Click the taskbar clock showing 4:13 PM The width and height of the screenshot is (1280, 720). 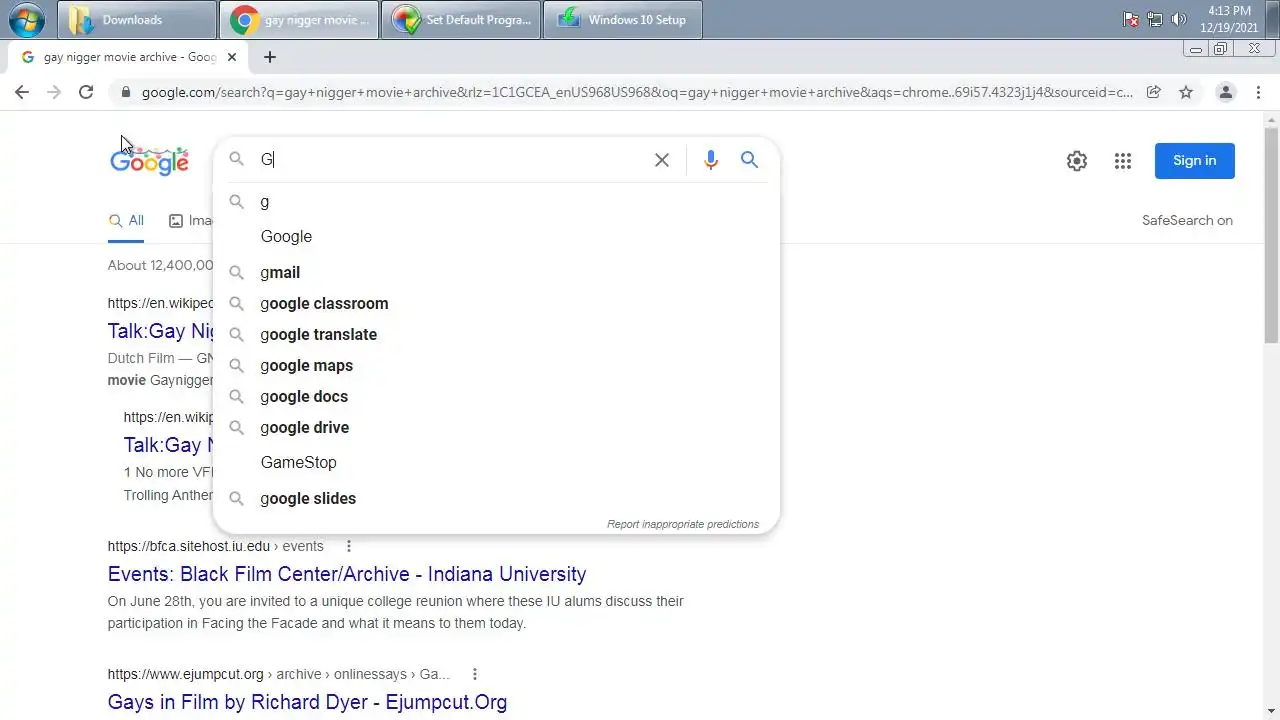[x=1229, y=19]
